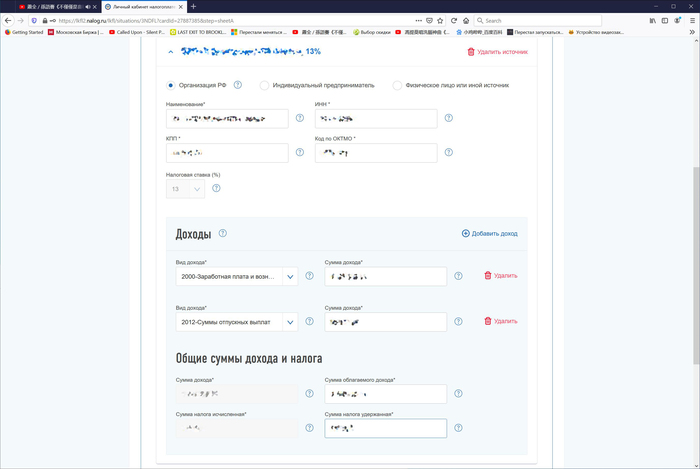Click the ИНН input field
The height and width of the screenshot is (469, 700).
(x=376, y=119)
